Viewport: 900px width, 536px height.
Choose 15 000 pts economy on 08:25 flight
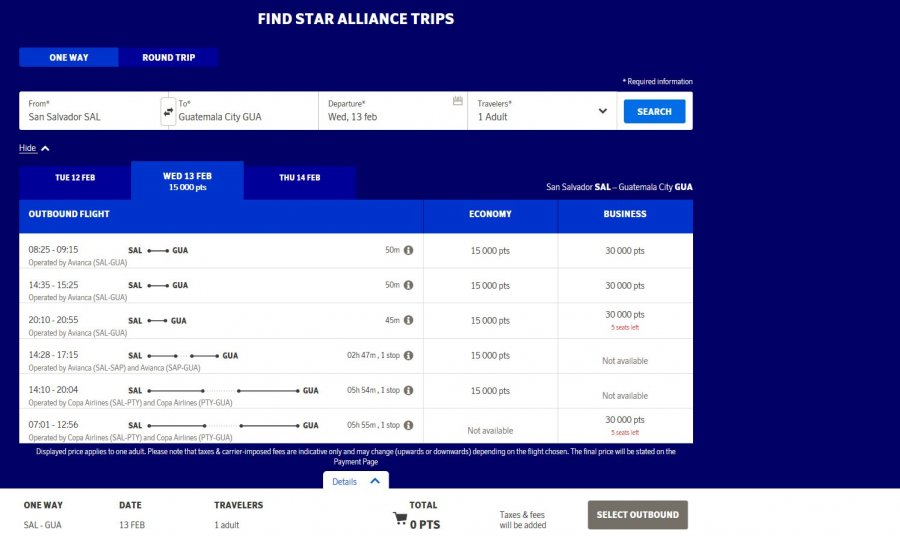[x=490, y=250]
